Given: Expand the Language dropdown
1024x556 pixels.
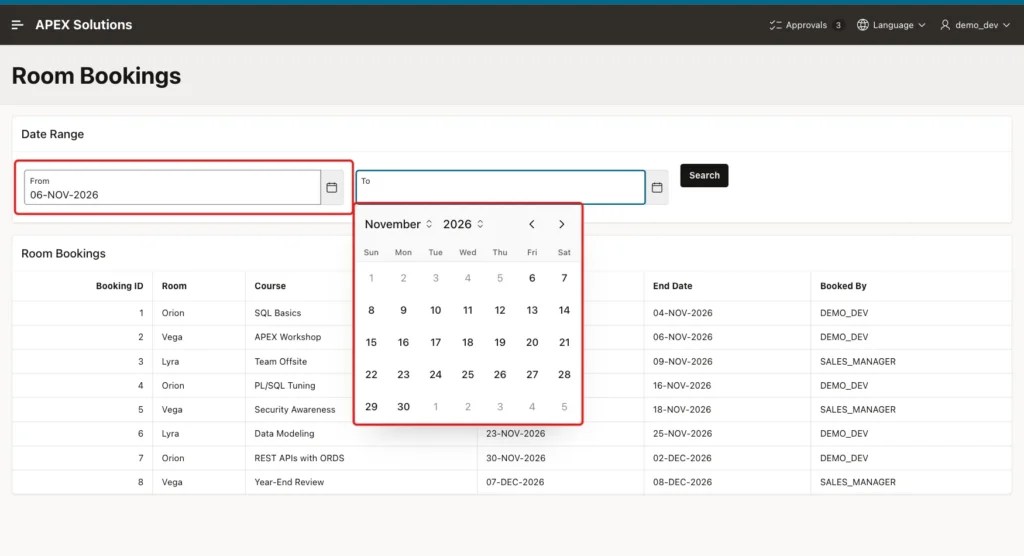Looking at the screenshot, I should click(x=891, y=25).
